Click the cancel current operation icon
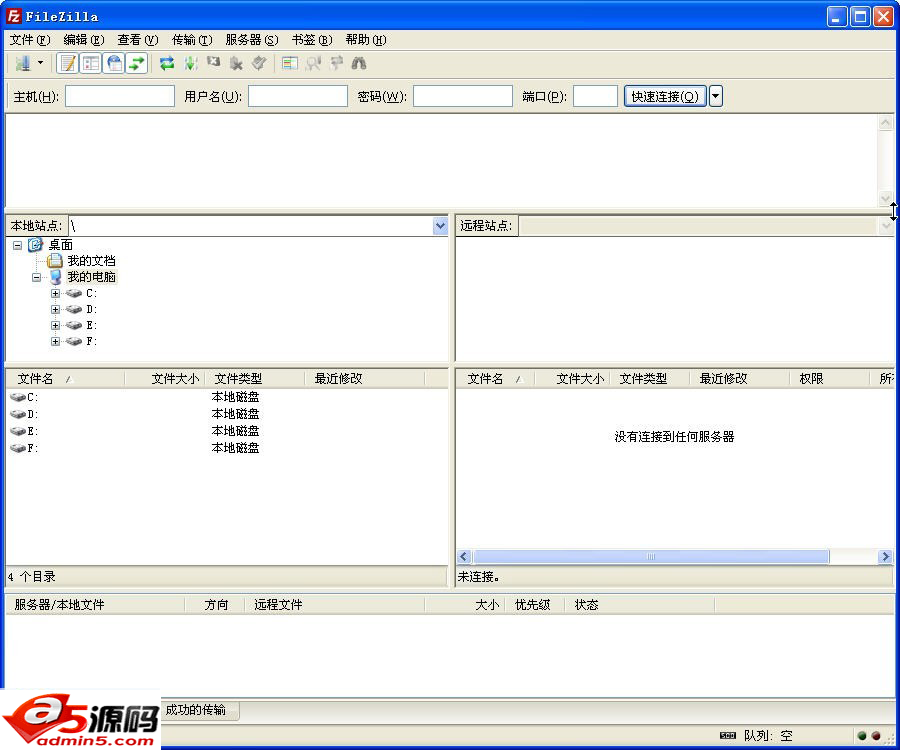This screenshot has height=750, width=900. point(214,62)
